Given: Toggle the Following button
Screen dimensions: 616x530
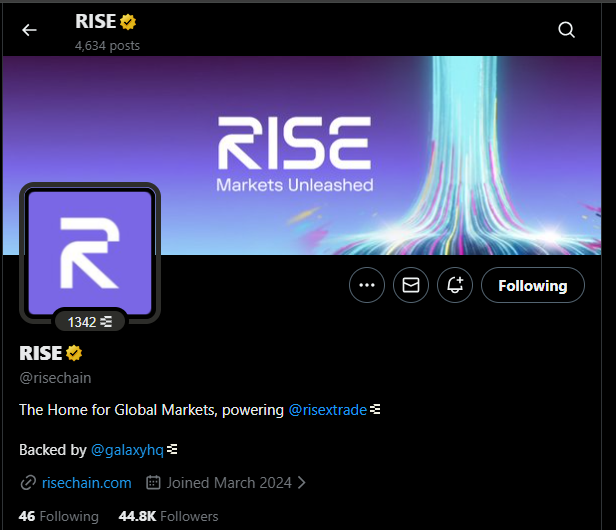Looking at the screenshot, I should (533, 285).
